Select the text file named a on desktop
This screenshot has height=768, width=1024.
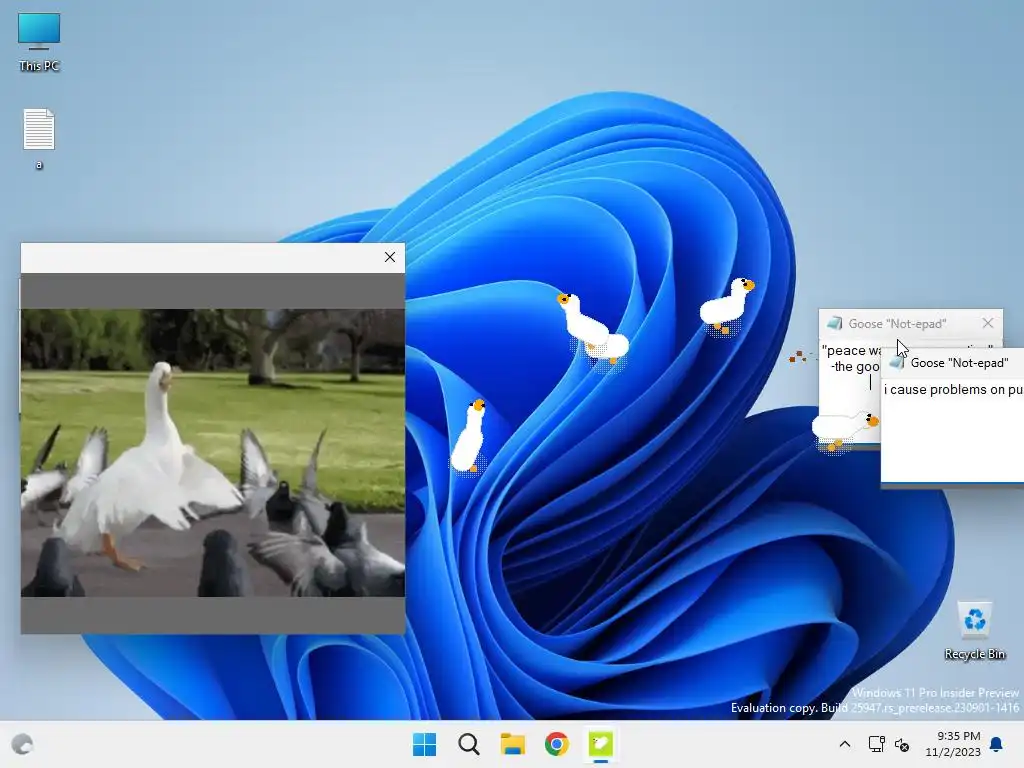pyautogui.click(x=39, y=138)
